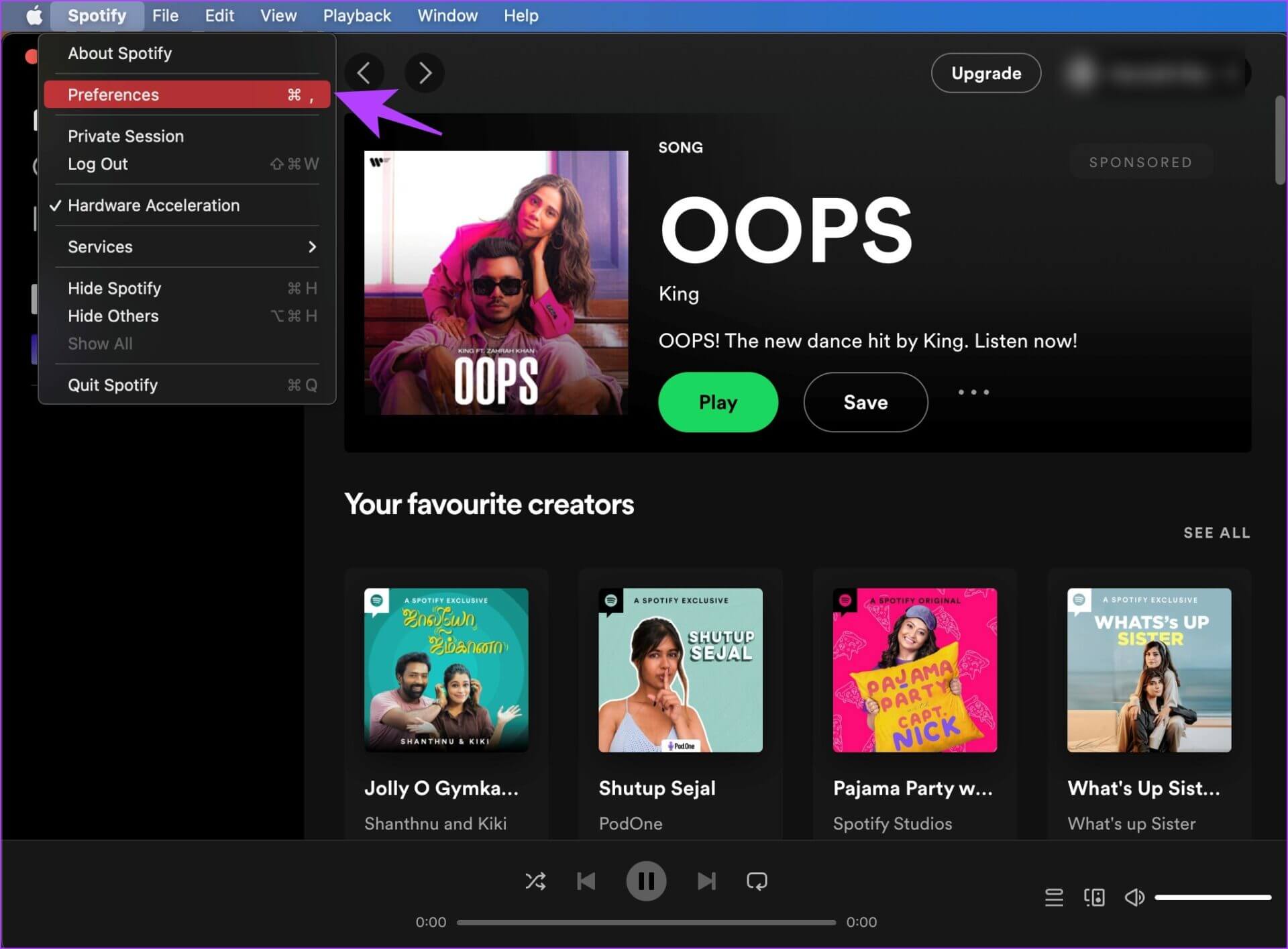
Task: Toggle Hardware Acceleration checkmark
Action: 186,205
